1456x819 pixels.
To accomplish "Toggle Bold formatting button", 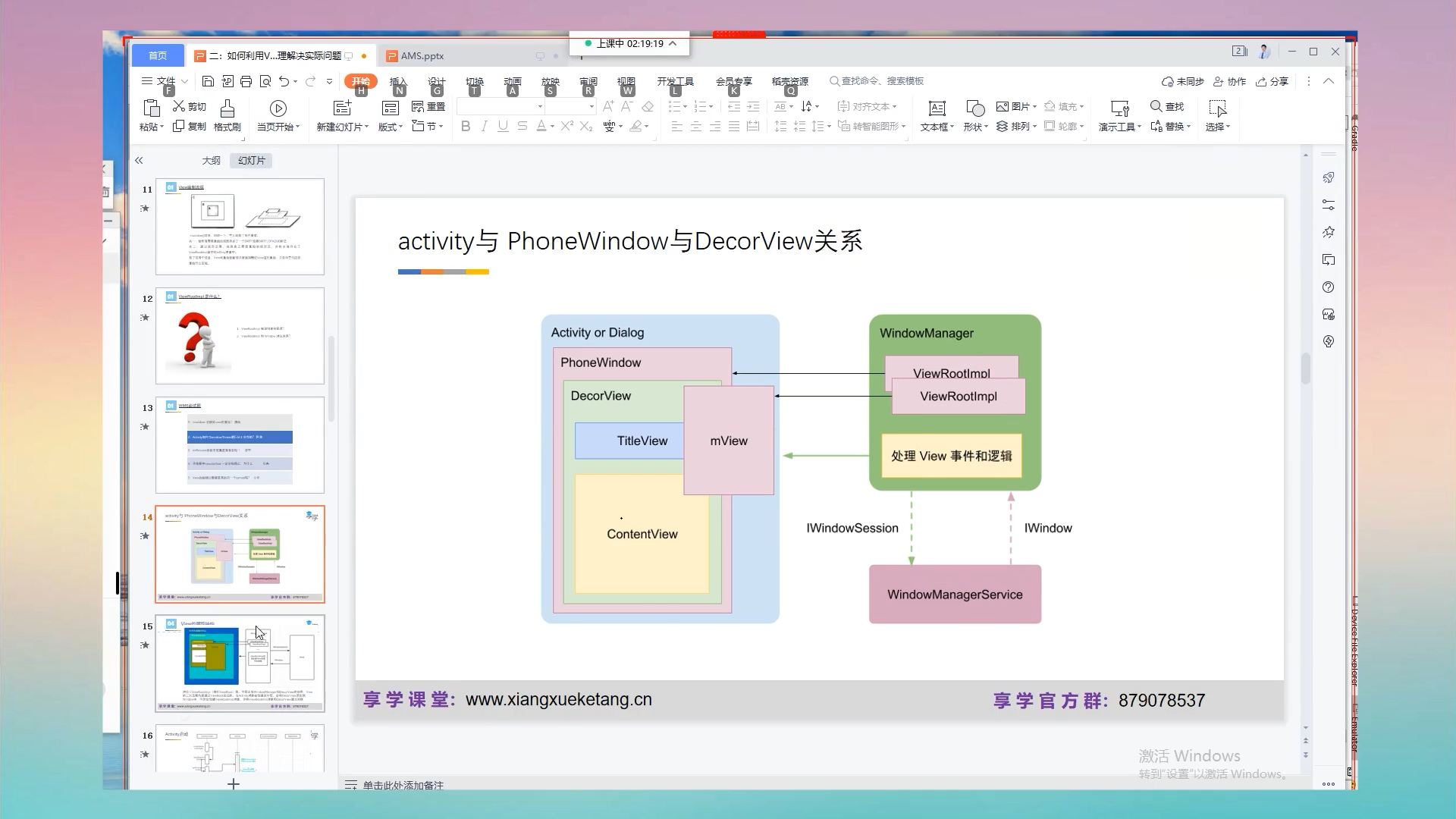I will 466,127.
